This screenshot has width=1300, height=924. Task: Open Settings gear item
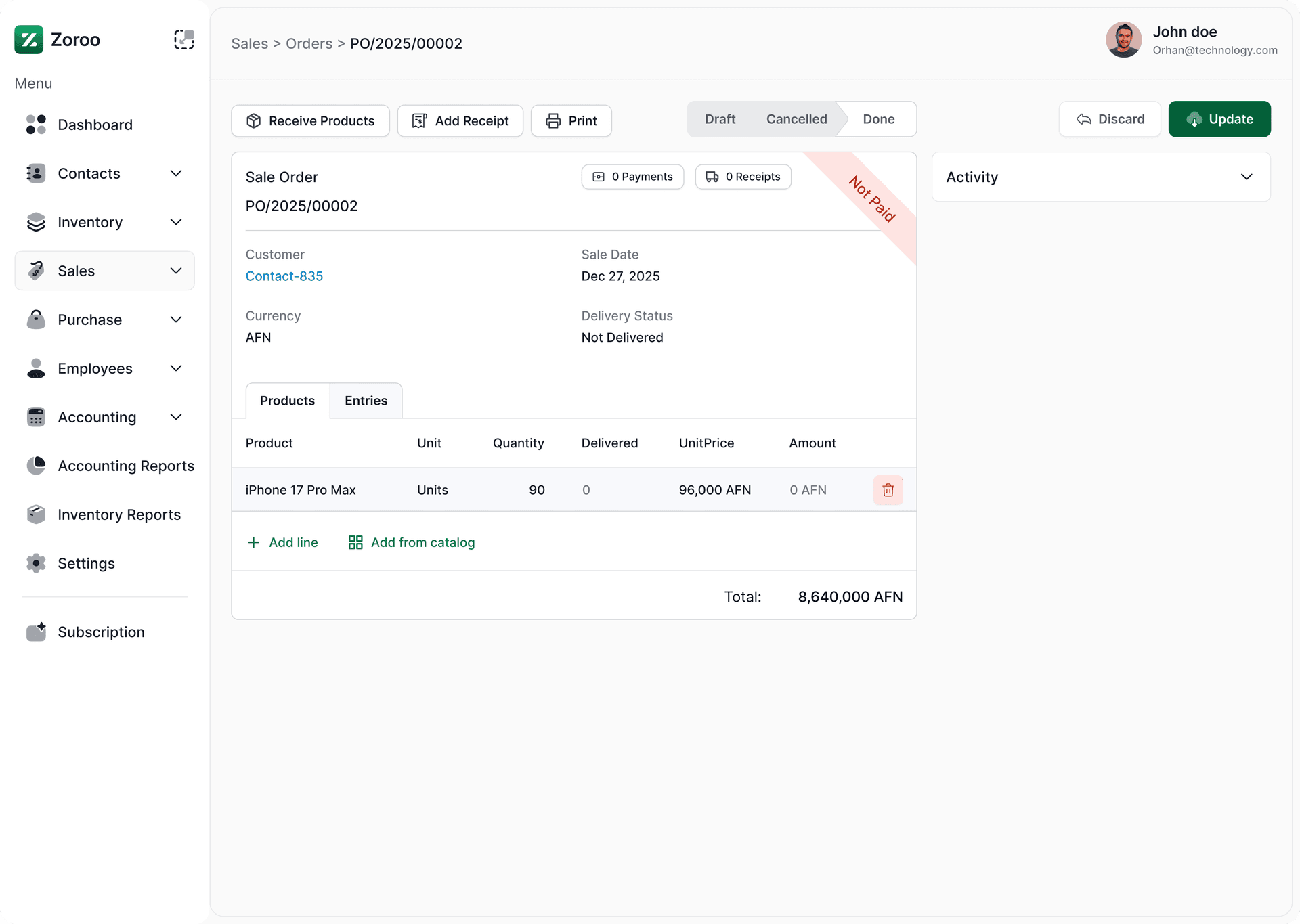click(x=86, y=563)
